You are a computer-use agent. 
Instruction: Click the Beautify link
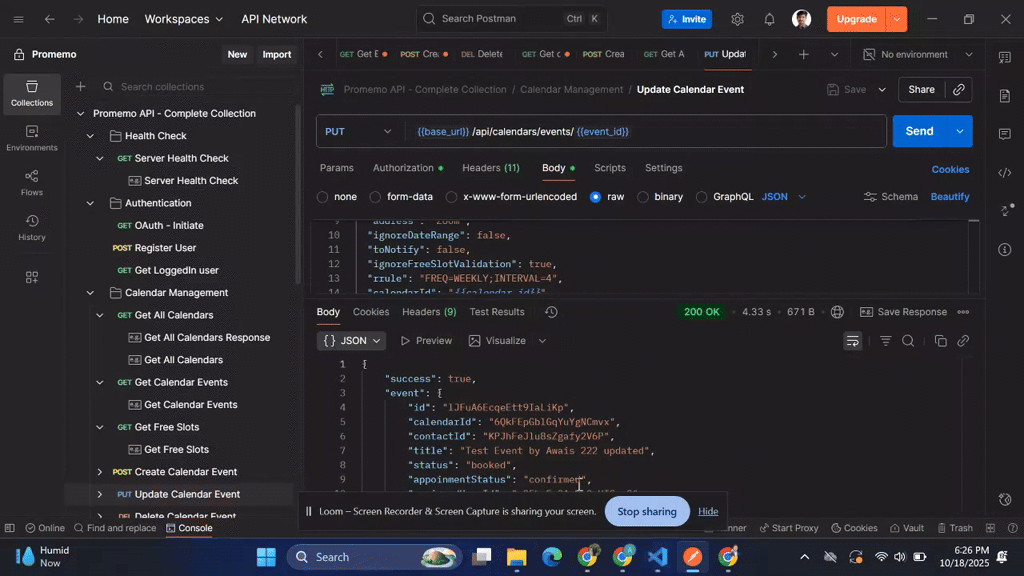pyautogui.click(x=950, y=197)
